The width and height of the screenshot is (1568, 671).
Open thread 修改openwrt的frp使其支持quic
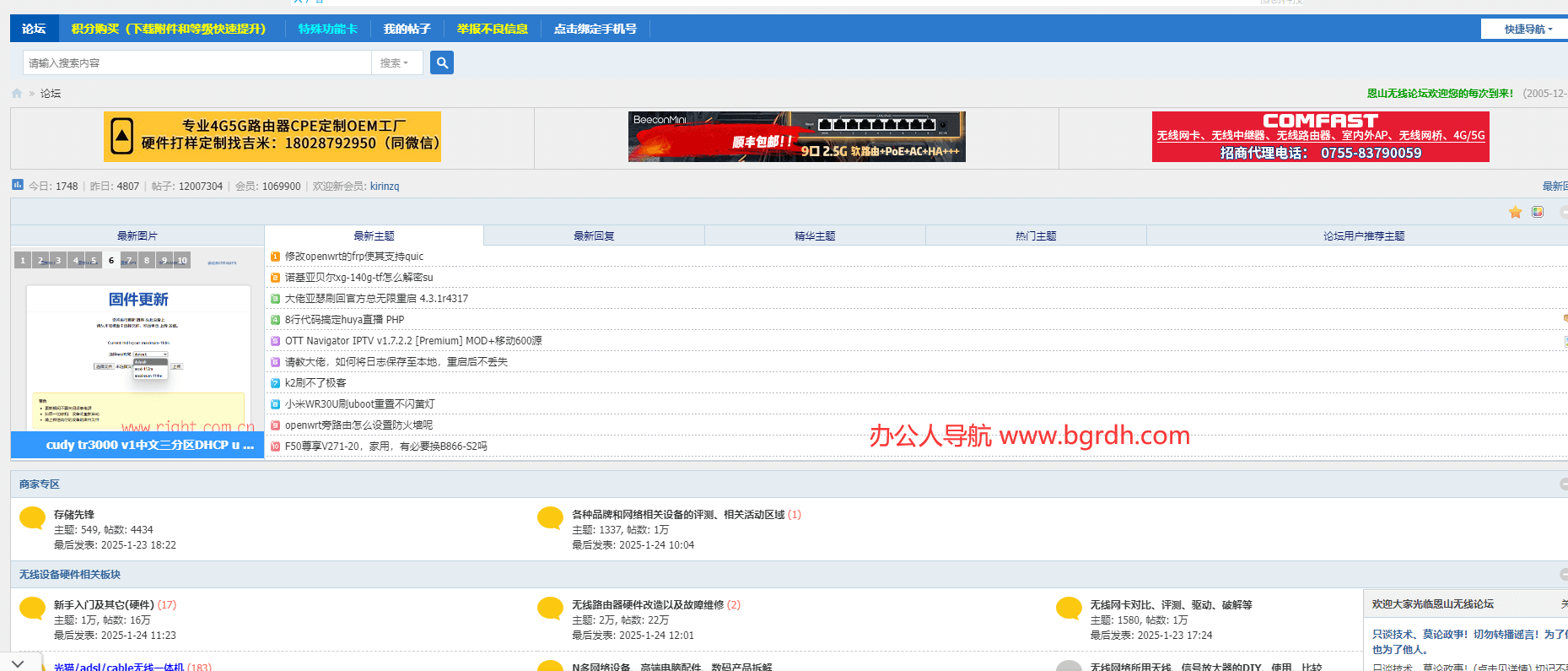coord(354,257)
